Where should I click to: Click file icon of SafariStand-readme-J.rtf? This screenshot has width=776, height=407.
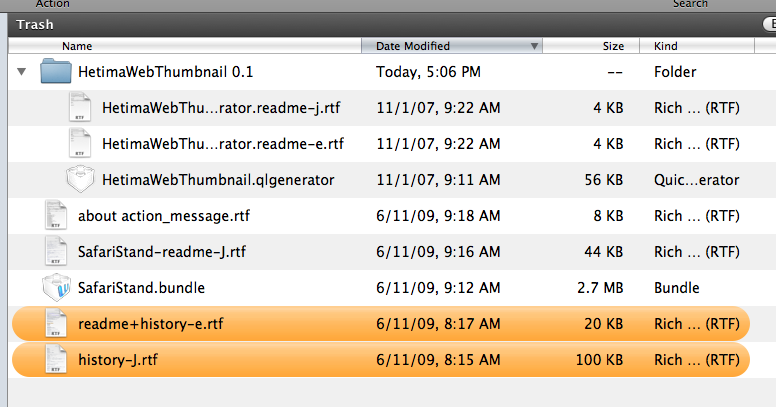click(55, 252)
